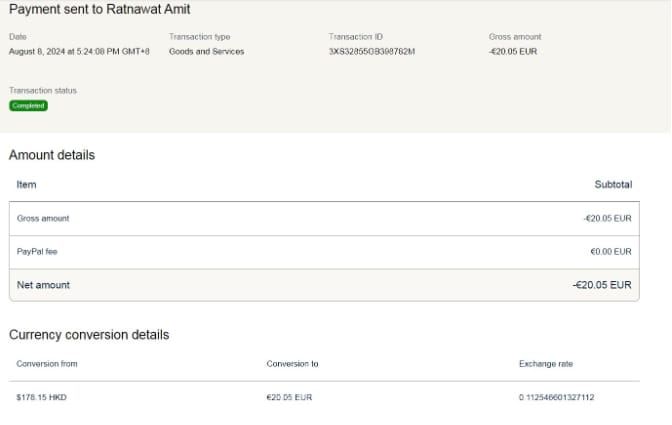Select the transaction ID 3XS32855GB398782M
This screenshot has width=672, height=425.
pos(371,51)
